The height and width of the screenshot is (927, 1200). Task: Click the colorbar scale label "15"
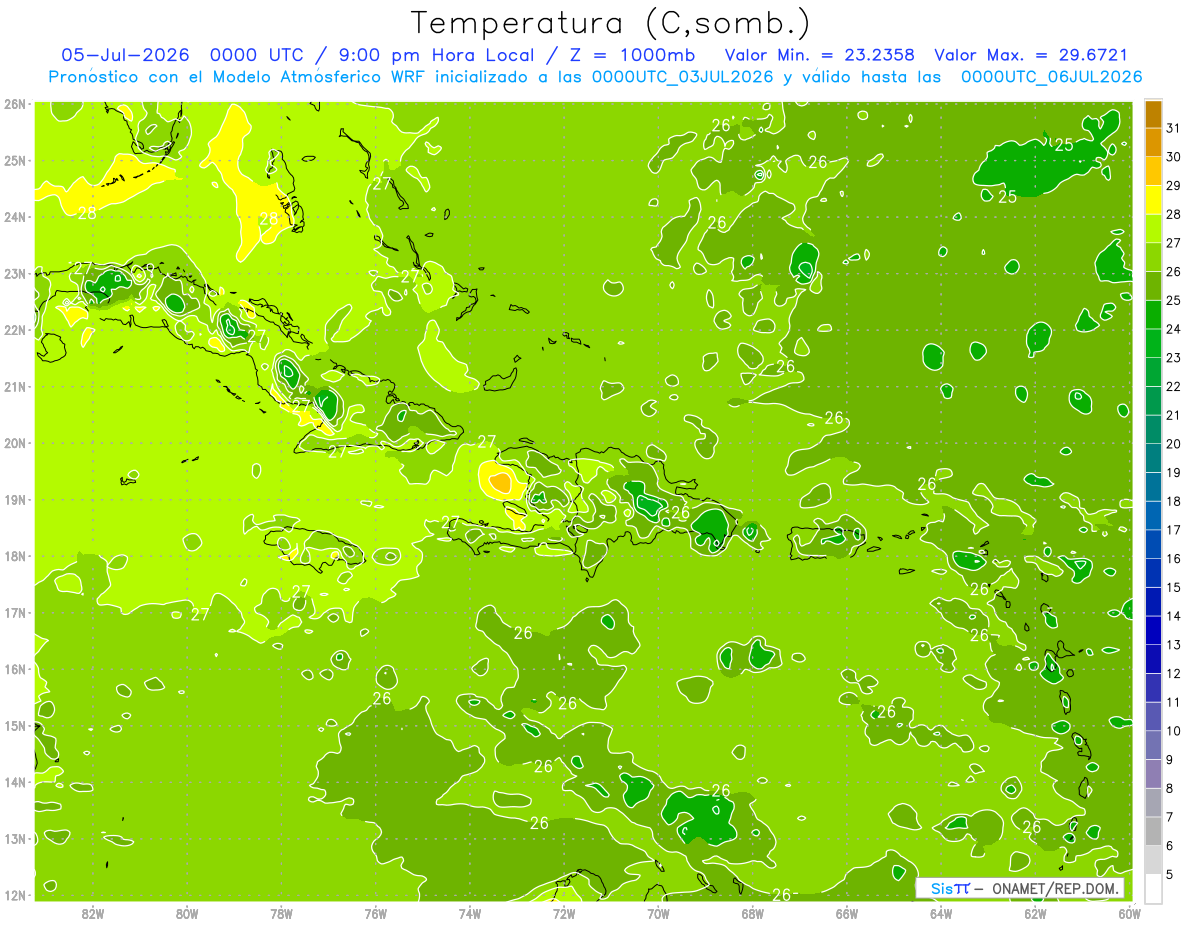(1173, 587)
